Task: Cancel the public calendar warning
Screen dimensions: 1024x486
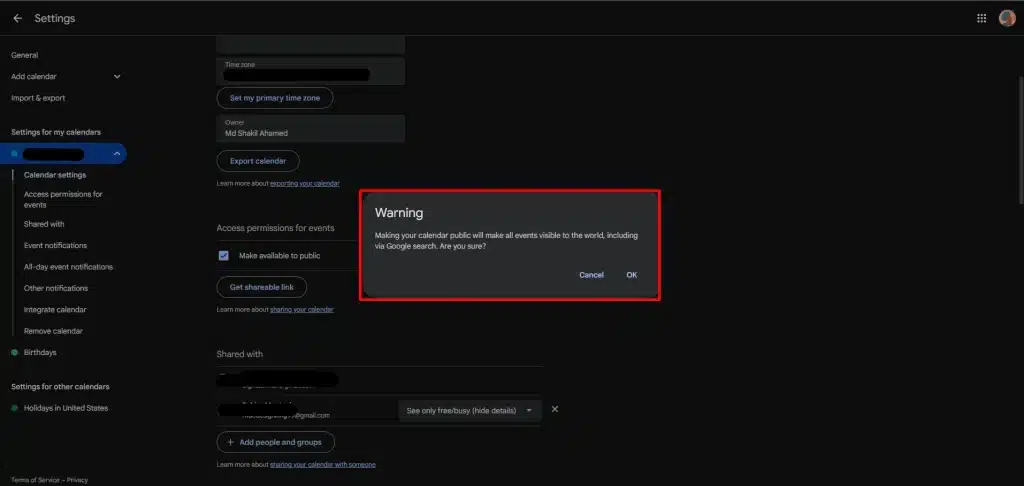Action: click(x=591, y=275)
